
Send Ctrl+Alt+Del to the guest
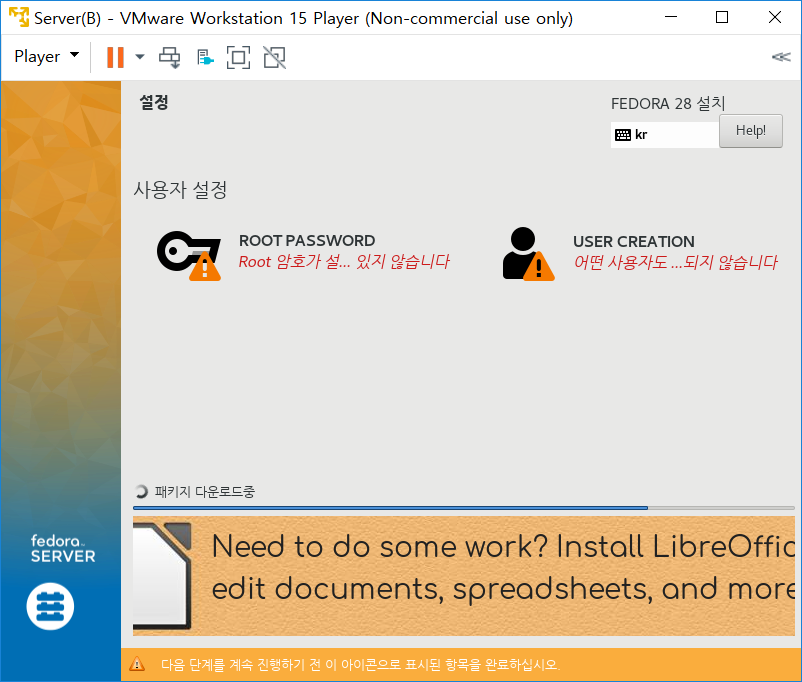pyautogui.click(x=169, y=57)
